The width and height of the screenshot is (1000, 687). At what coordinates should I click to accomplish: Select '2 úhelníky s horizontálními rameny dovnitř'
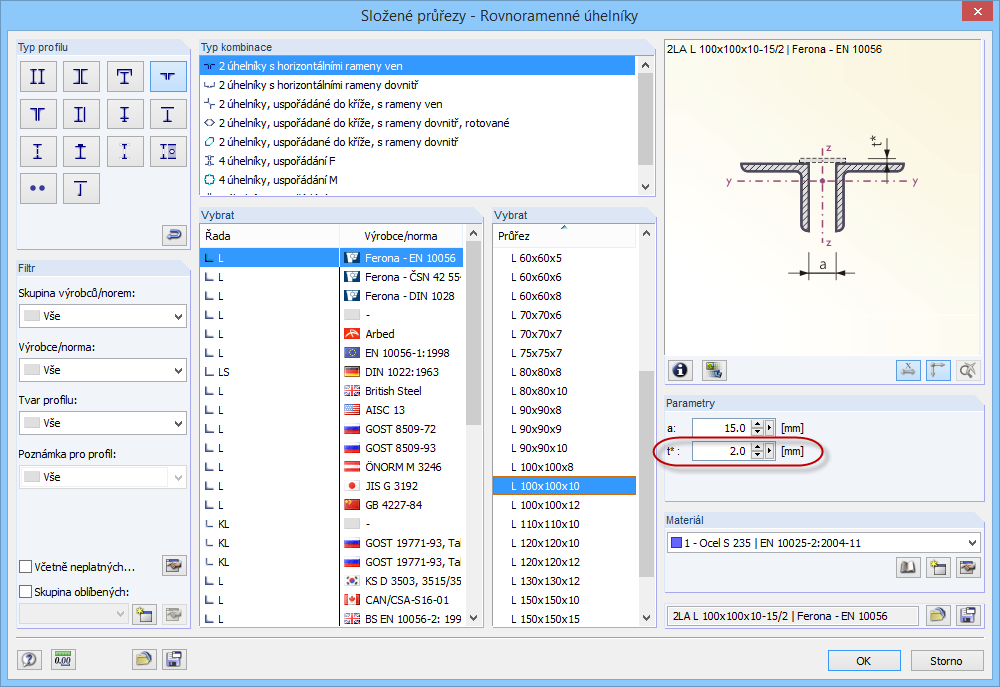coord(418,85)
